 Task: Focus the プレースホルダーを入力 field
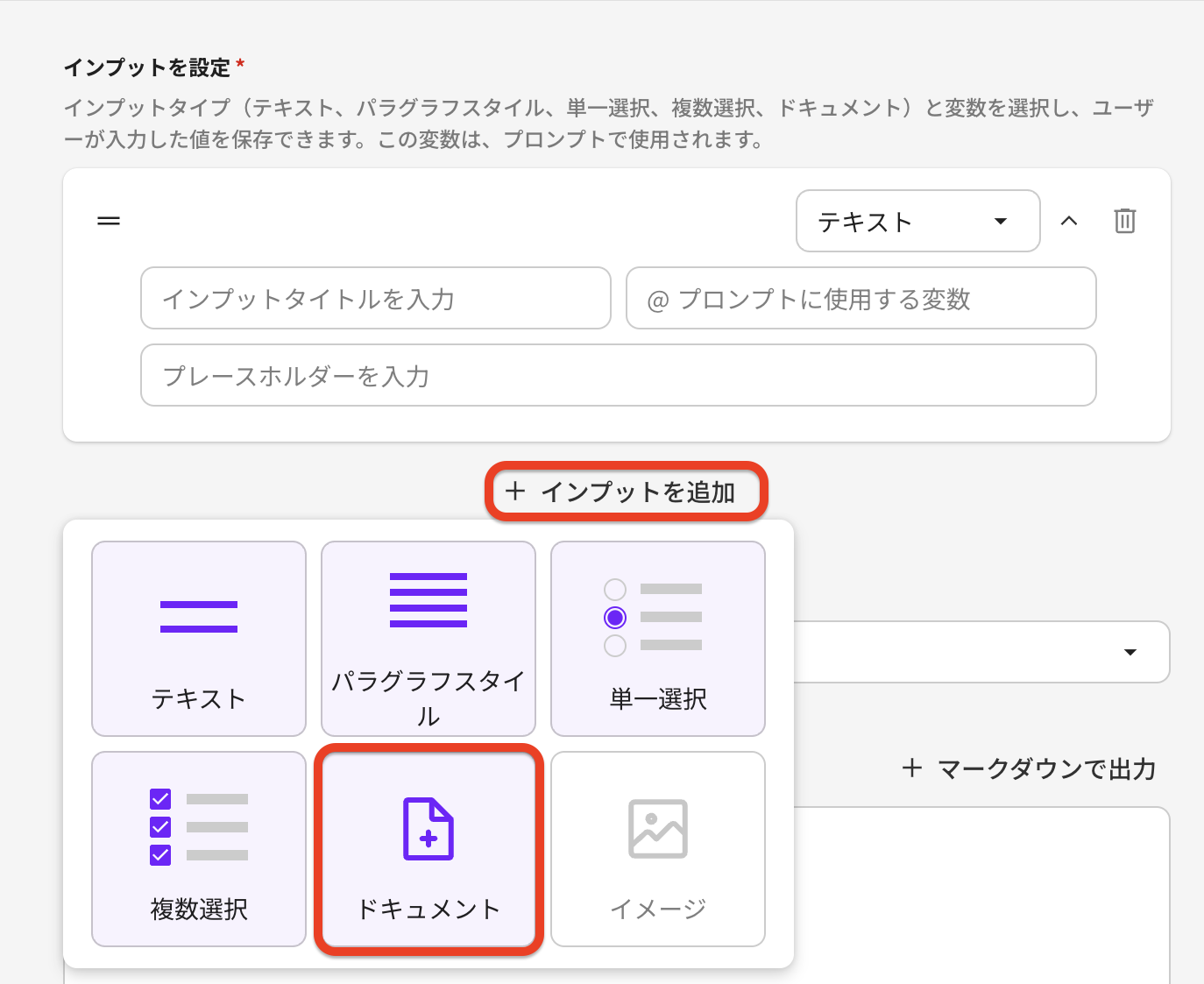(618, 376)
